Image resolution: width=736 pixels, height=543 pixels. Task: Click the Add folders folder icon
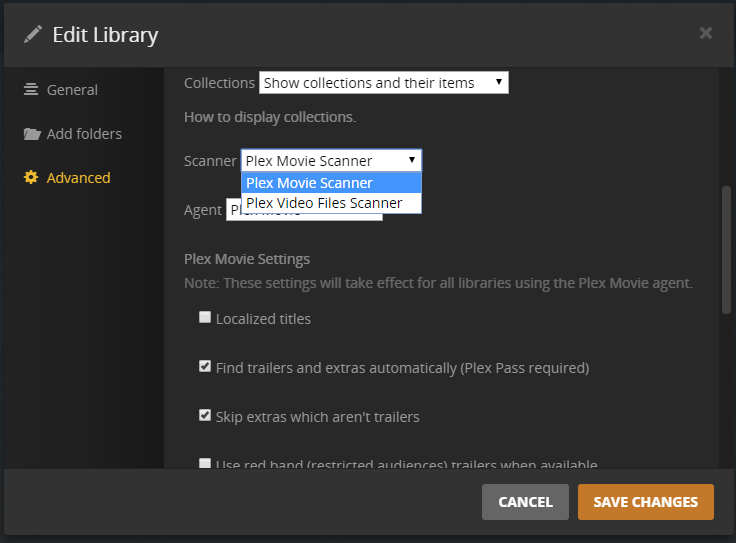tap(32, 134)
